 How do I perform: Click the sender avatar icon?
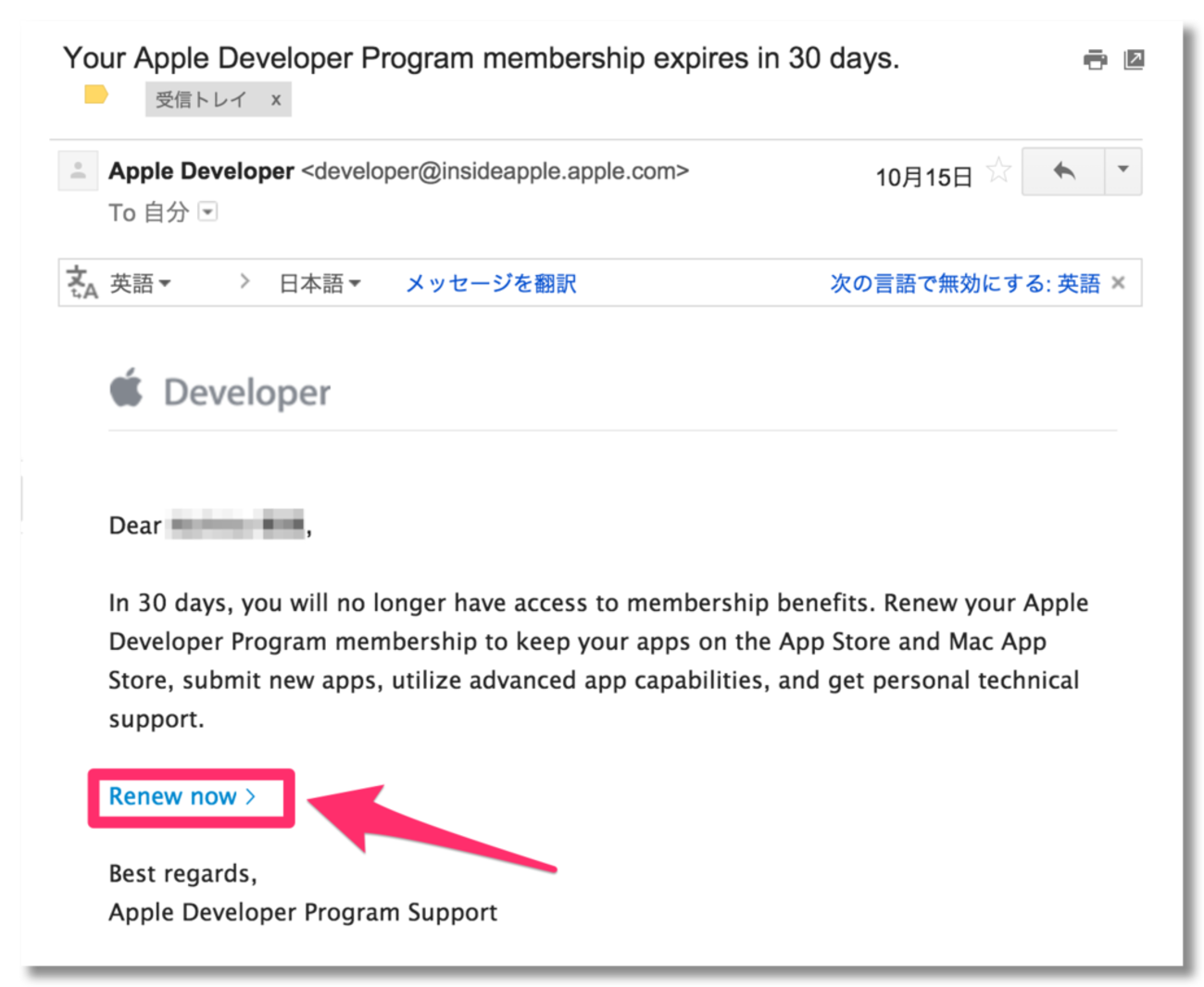pyautogui.click(x=78, y=170)
